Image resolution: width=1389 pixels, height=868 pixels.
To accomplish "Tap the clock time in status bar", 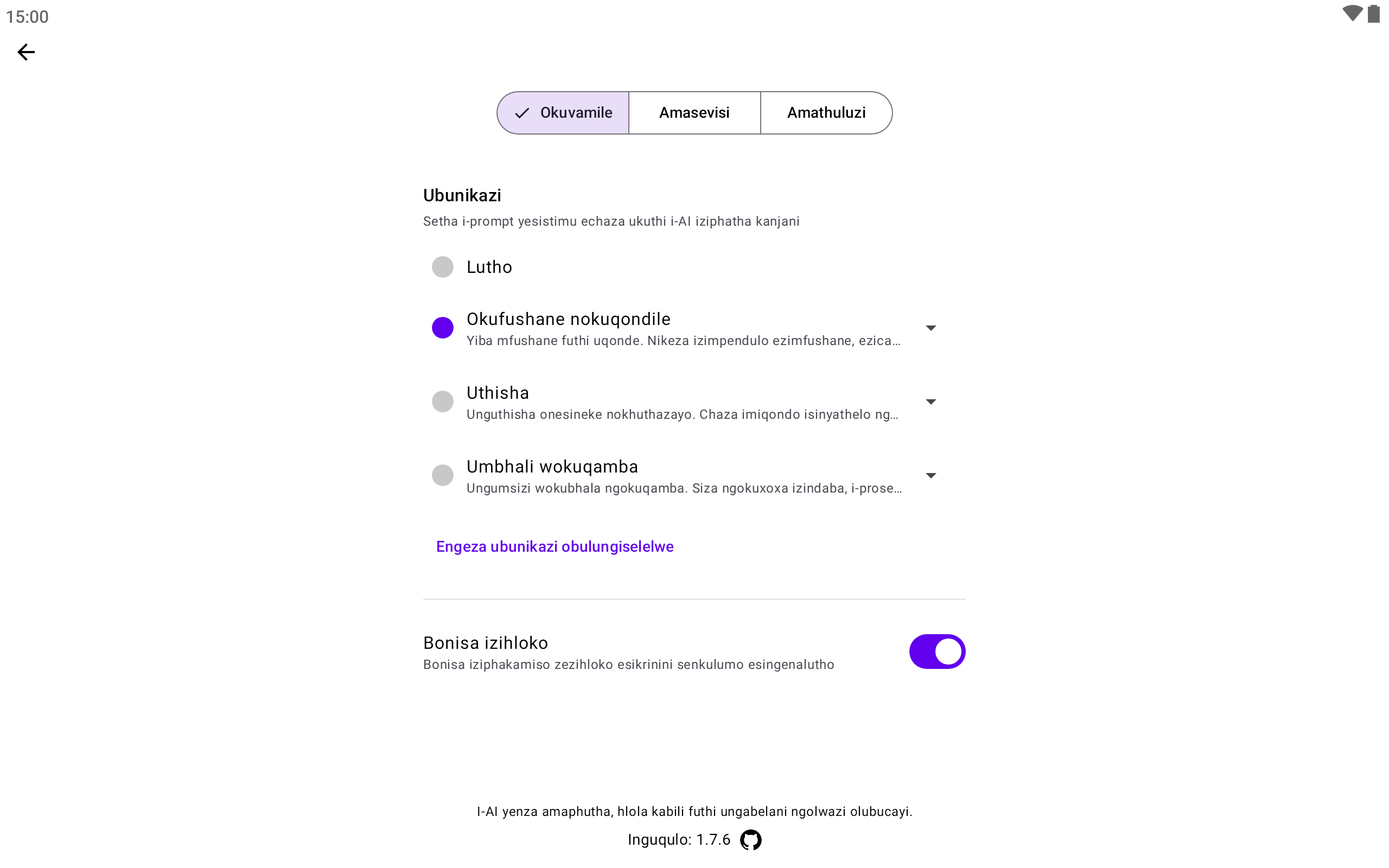I will point(27,17).
